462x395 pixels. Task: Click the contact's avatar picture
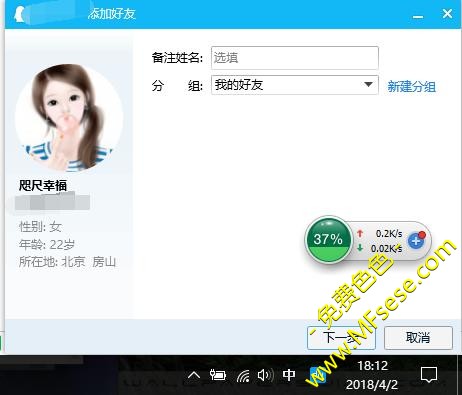click(69, 117)
